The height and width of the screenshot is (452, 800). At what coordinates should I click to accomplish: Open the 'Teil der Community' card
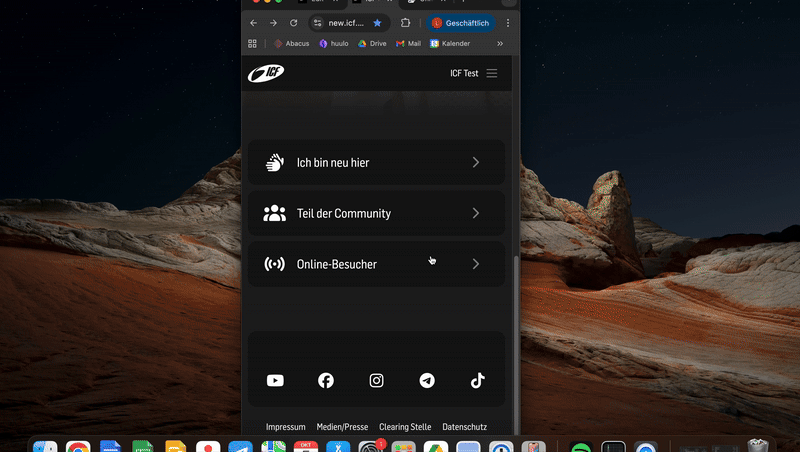coord(377,213)
